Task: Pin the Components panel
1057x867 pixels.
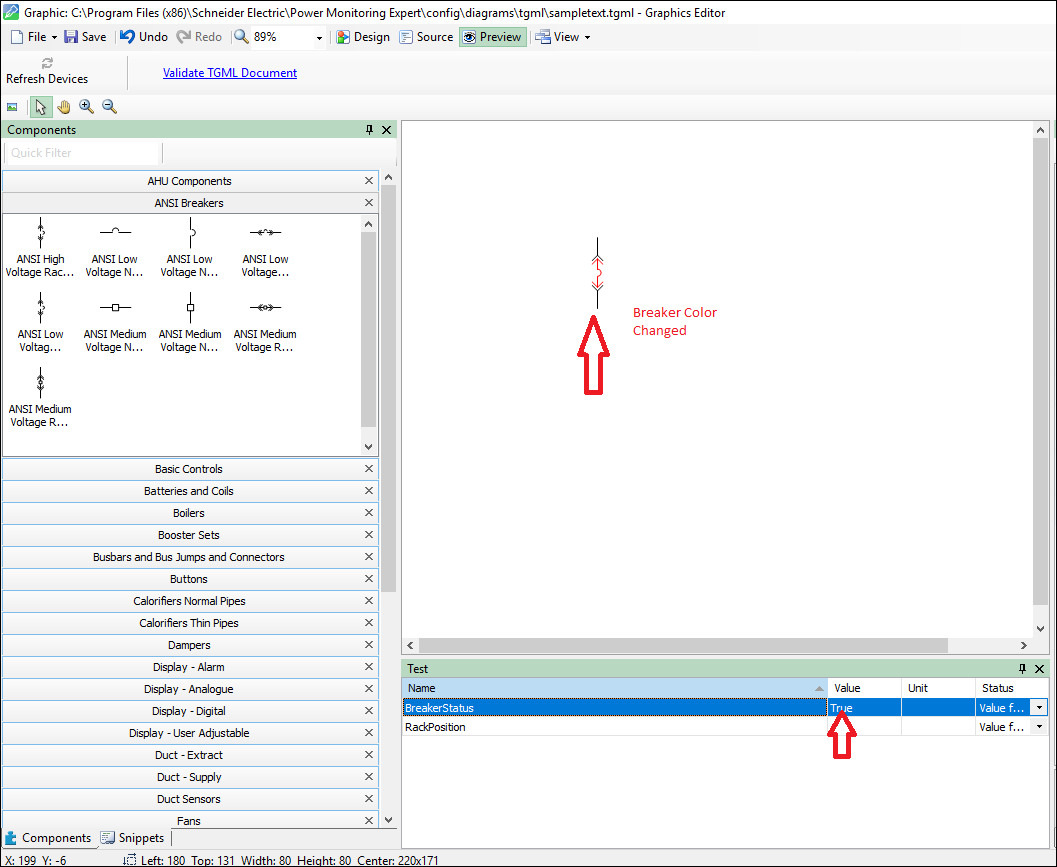Action: [369, 130]
